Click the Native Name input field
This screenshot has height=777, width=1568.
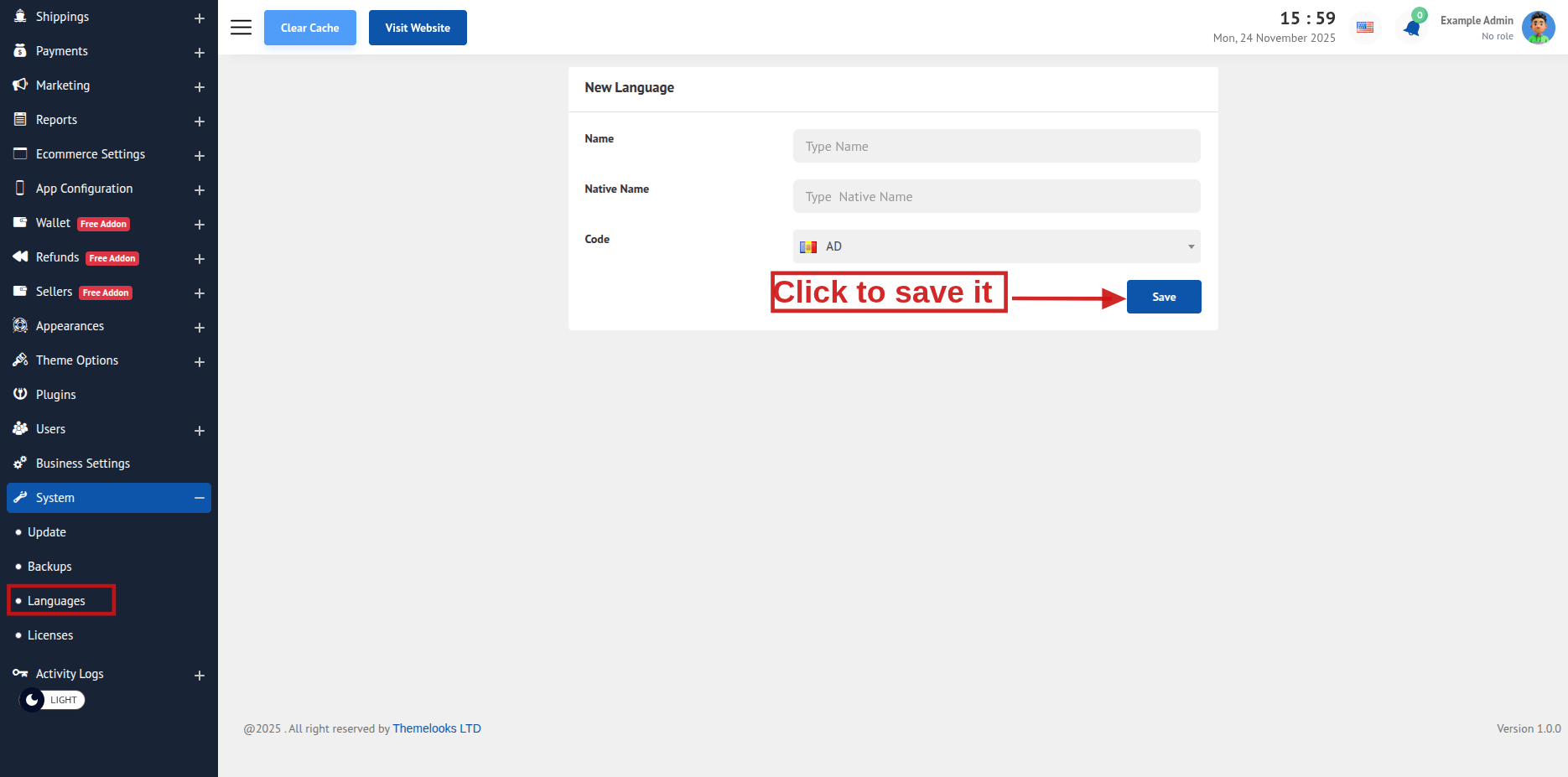pyautogui.click(x=996, y=196)
